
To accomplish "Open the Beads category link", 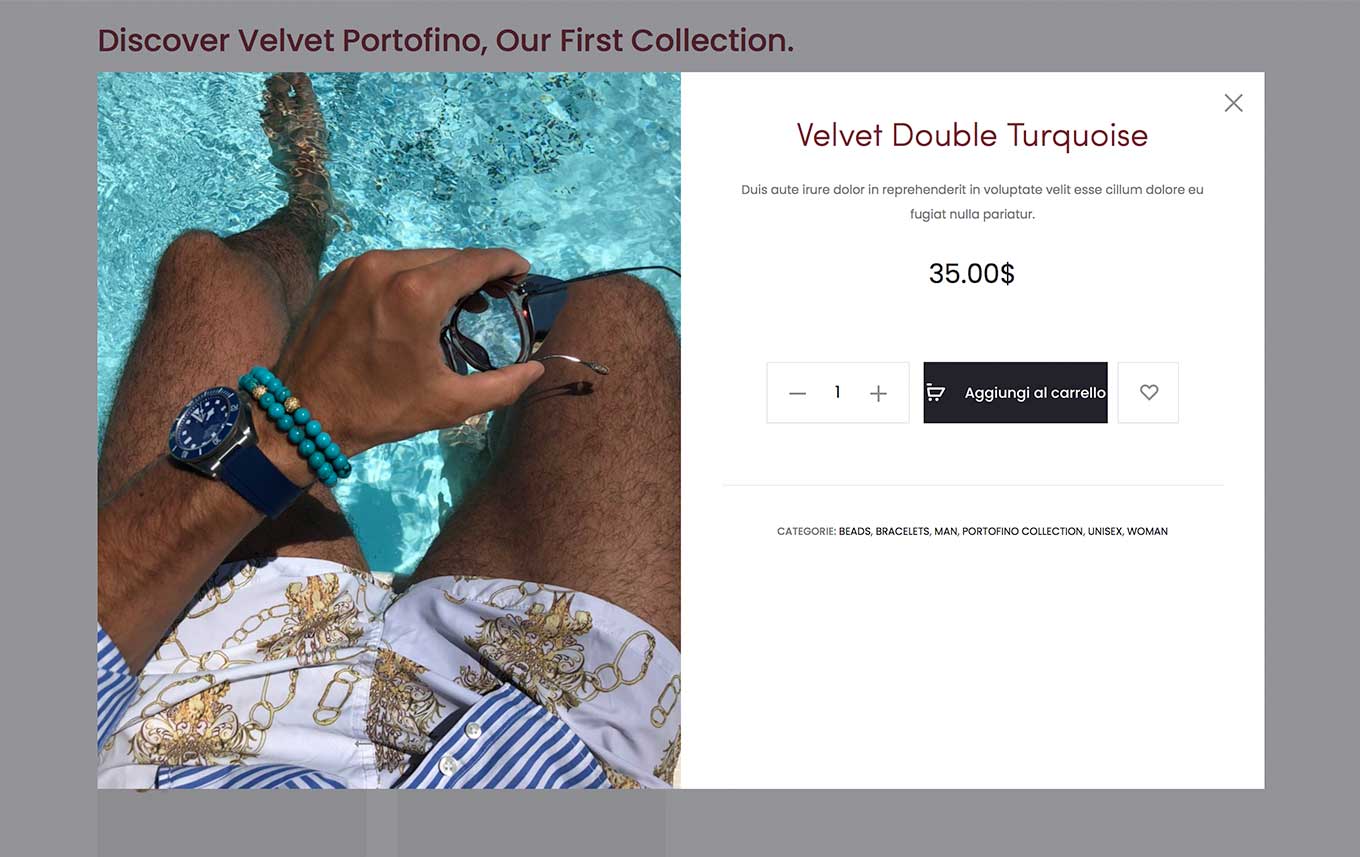I will [x=854, y=531].
